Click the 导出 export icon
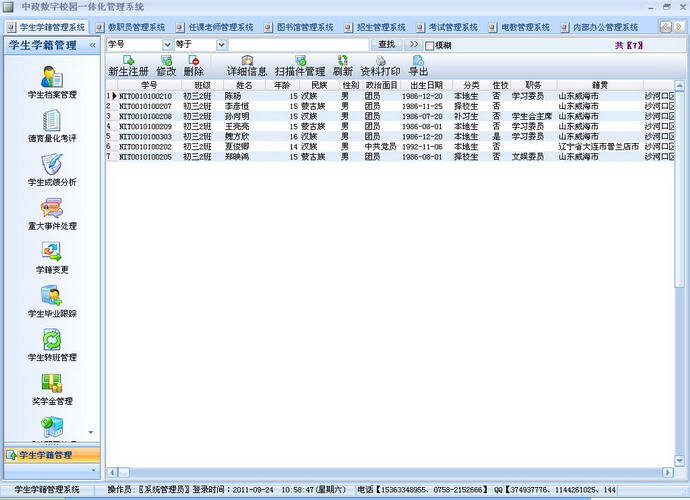 (418, 66)
